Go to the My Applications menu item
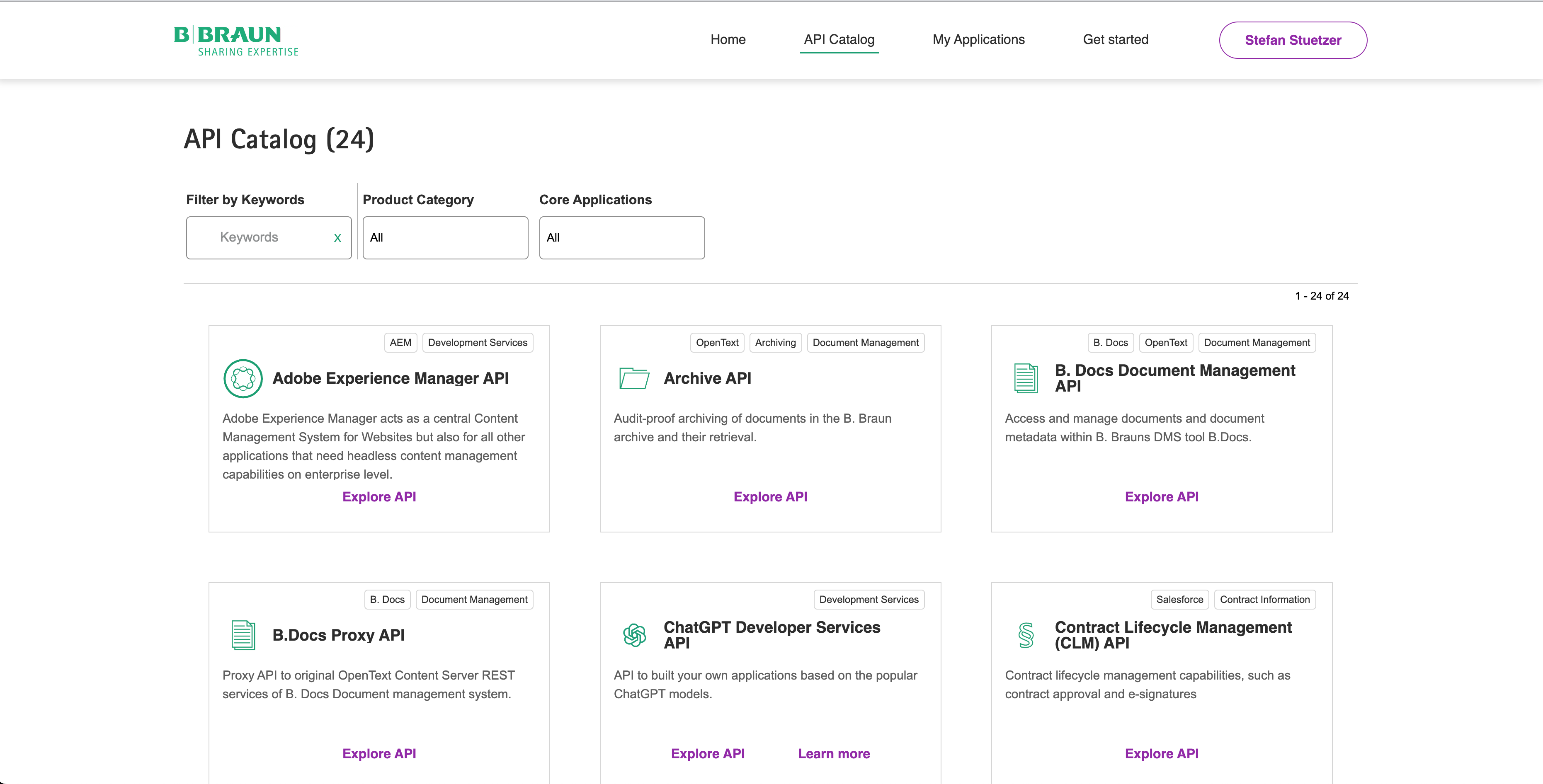 pyautogui.click(x=978, y=39)
